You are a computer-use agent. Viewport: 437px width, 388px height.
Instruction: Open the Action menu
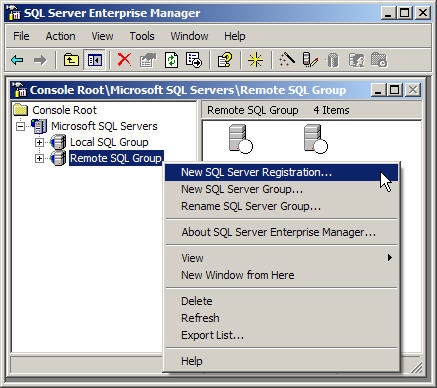(60, 36)
